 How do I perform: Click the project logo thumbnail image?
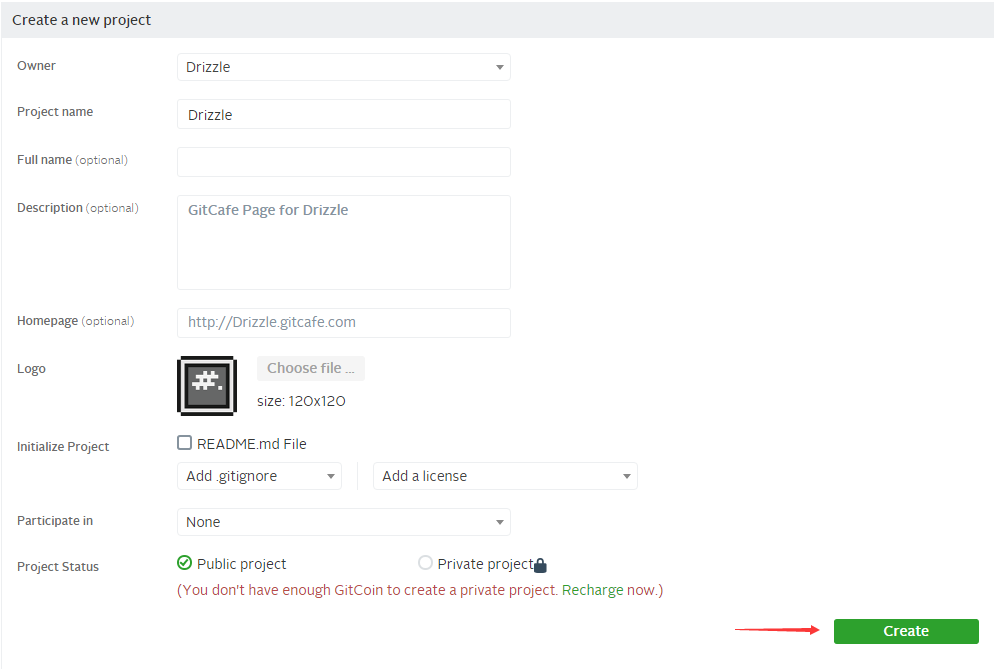click(x=206, y=385)
